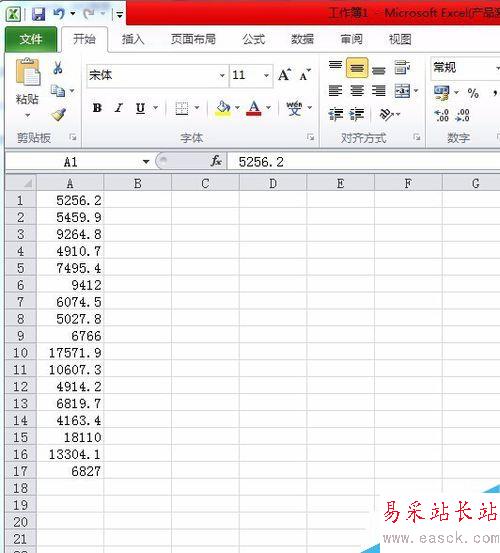Image resolution: width=500 pixels, height=553 pixels.
Task: Click the Accounting Number Format icon
Action: pyautogui.click(x=442, y=93)
